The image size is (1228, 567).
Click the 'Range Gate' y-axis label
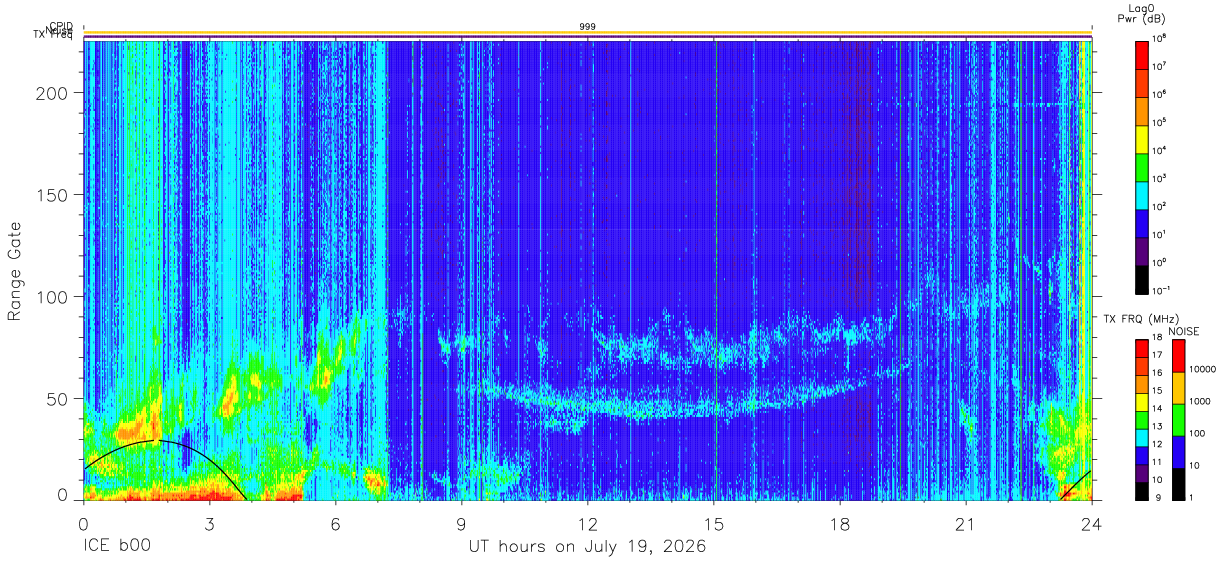pos(15,271)
